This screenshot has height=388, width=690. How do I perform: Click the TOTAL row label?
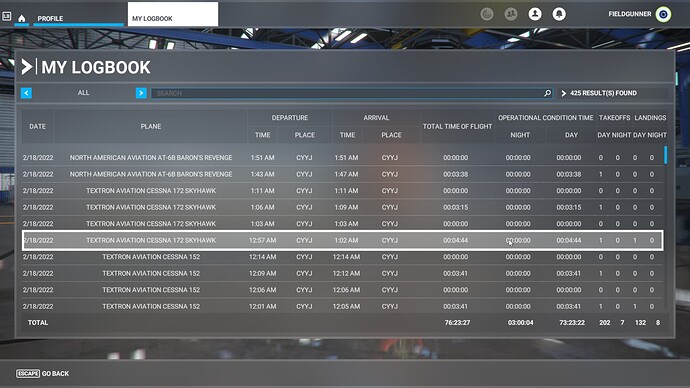pos(38,322)
